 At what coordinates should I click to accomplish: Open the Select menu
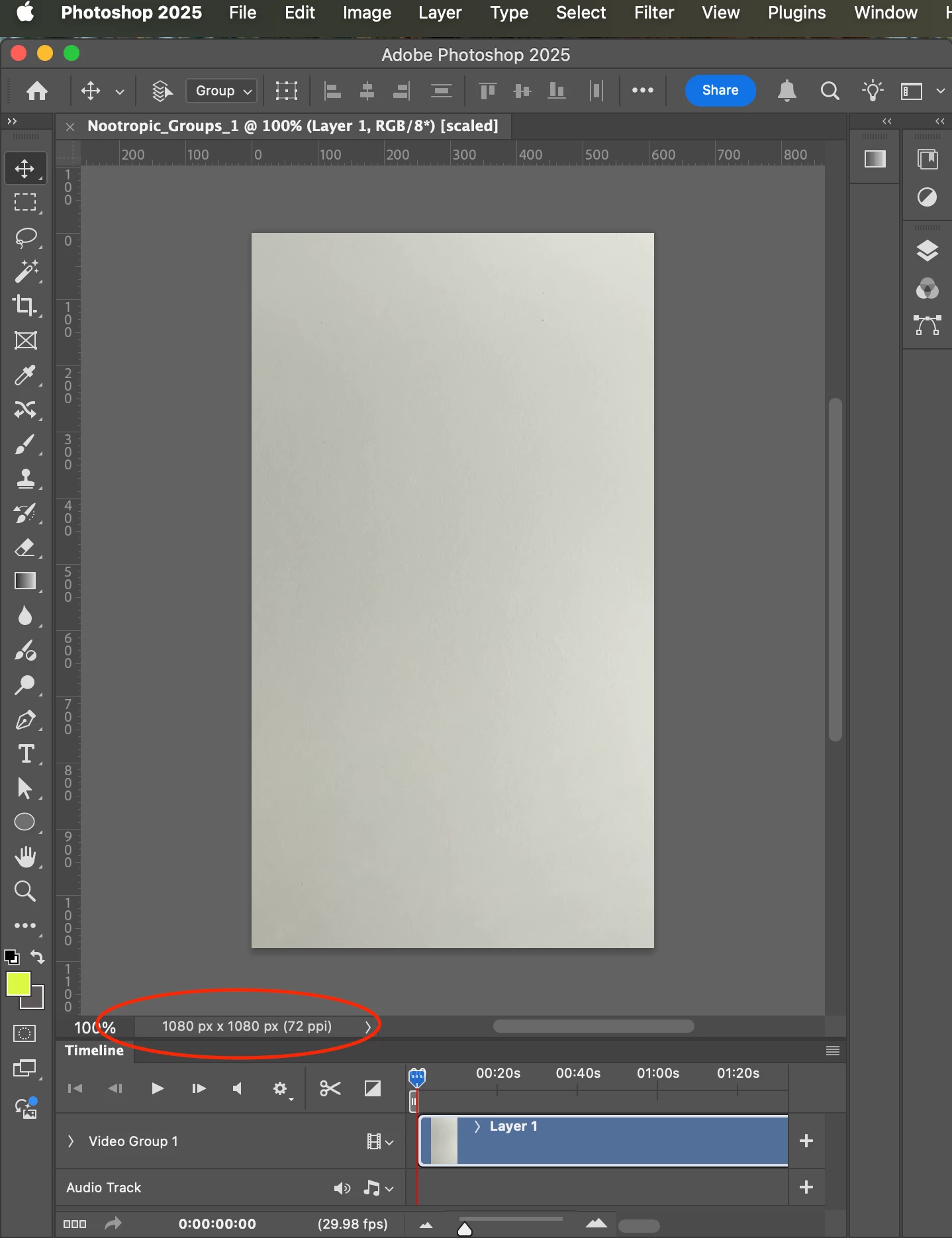pyautogui.click(x=581, y=13)
